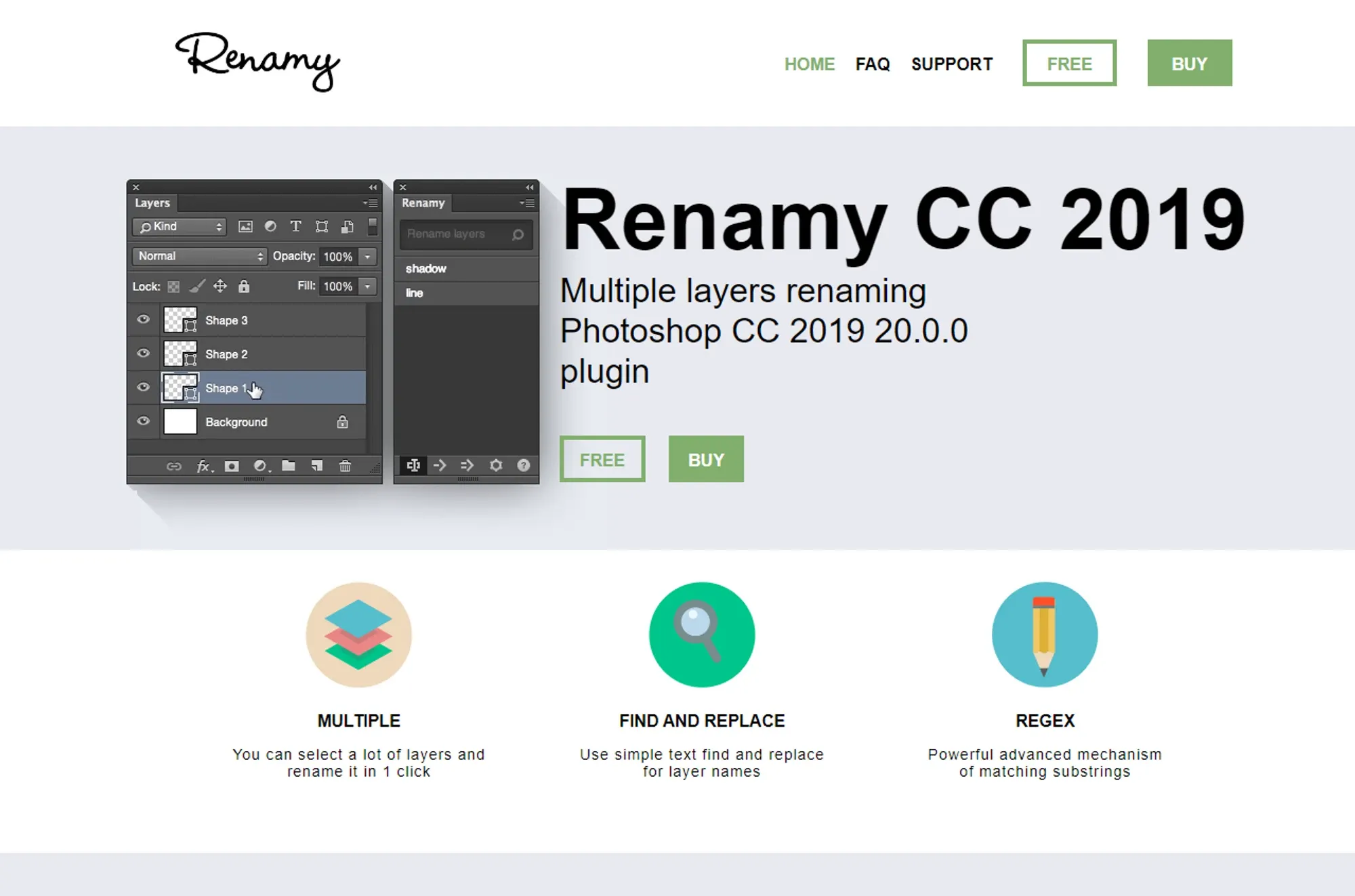Open the Normal blend mode dropdown
Screen dimensions: 1355x896
tap(199, 256)
